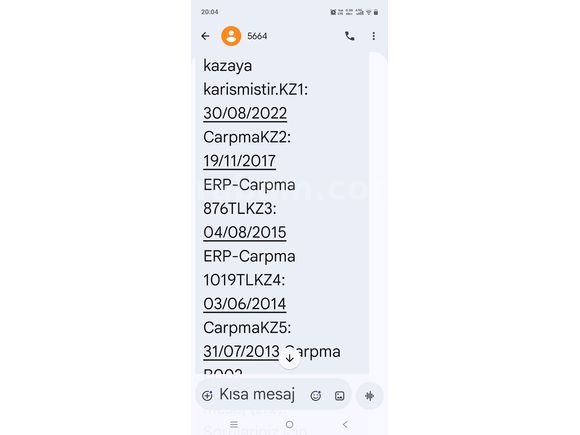This screenshot has height=435, width=580.
Task: Open the date link 04/08/2015
Action: point(245,232)
